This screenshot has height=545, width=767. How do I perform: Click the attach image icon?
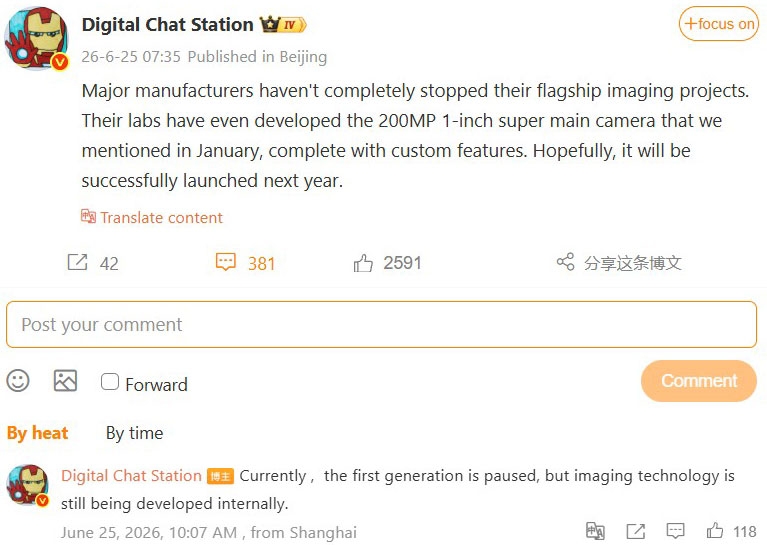click(65, 380)
